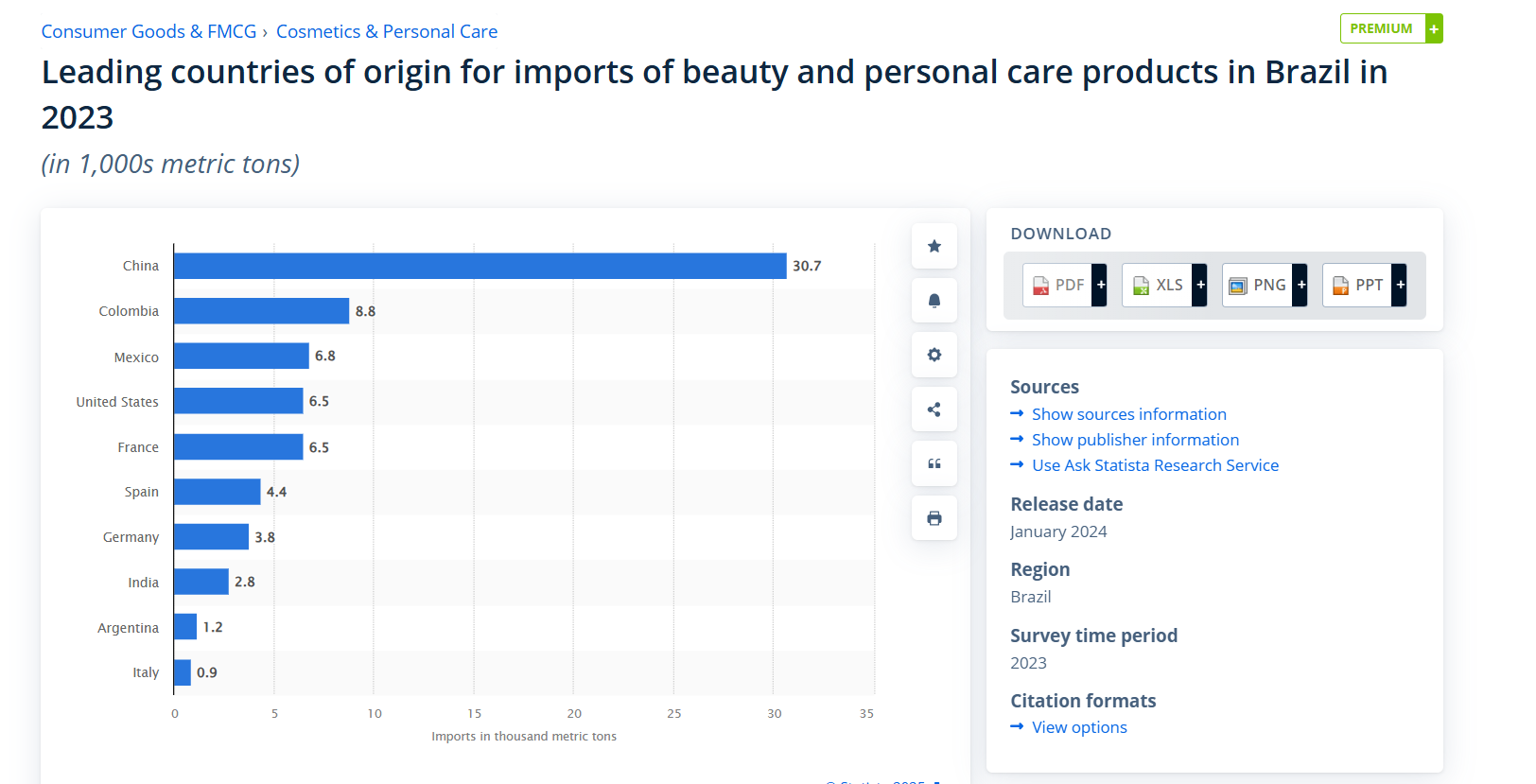Open chart settings gear icon
Image resolution: width=1536 pixels, height=784 pixels.
(x=934, y=355)
